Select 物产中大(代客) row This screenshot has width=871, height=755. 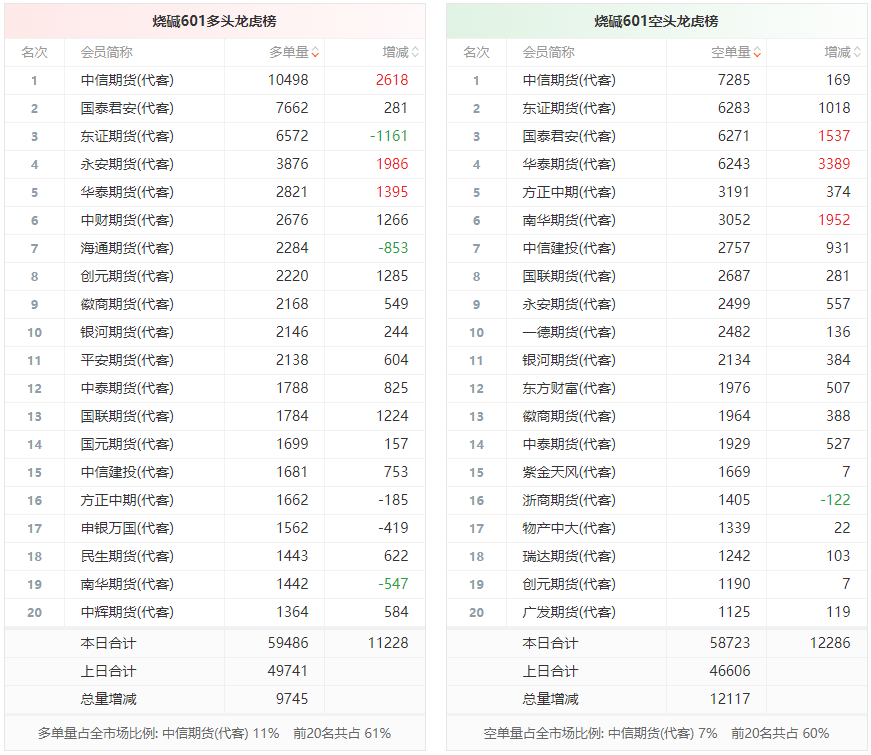[657, 528]
